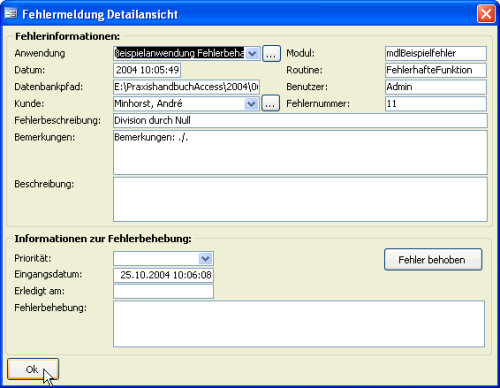
Task: Click the Datenbankpfad: label
Action: click(49, 87)
